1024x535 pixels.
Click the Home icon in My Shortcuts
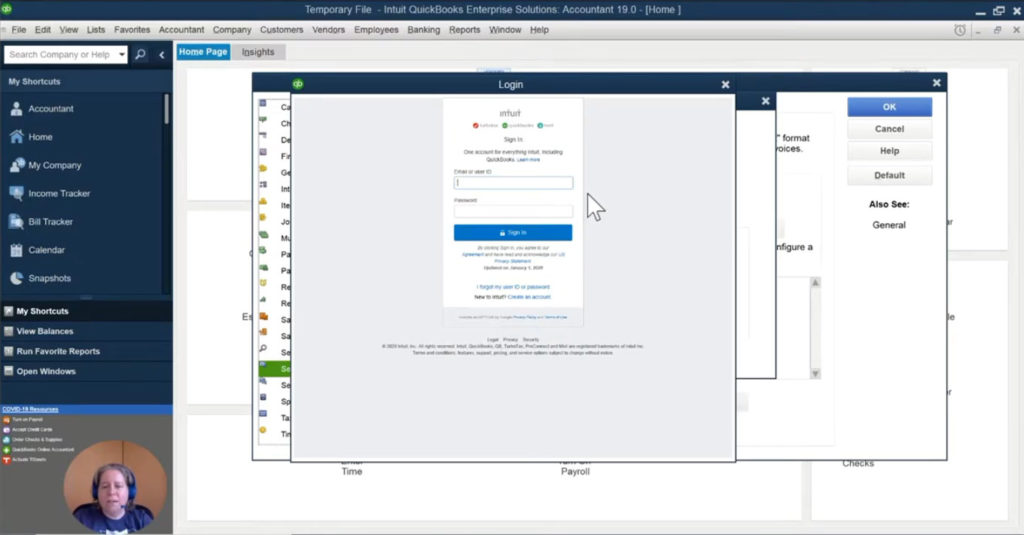pyautogui.click(x=17, y=137)
